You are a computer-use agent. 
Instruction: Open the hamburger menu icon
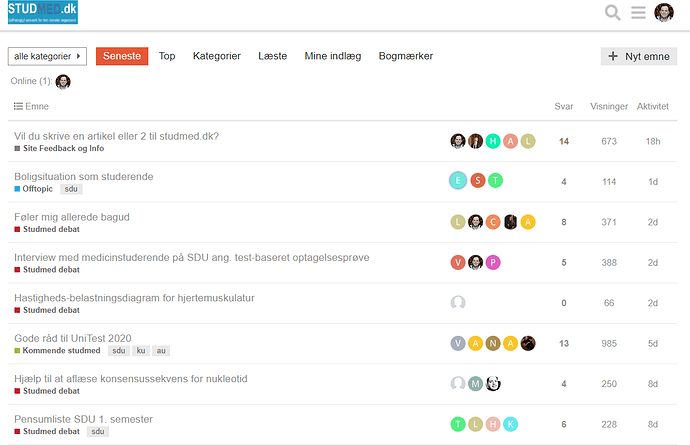click(x=638, y=12)
